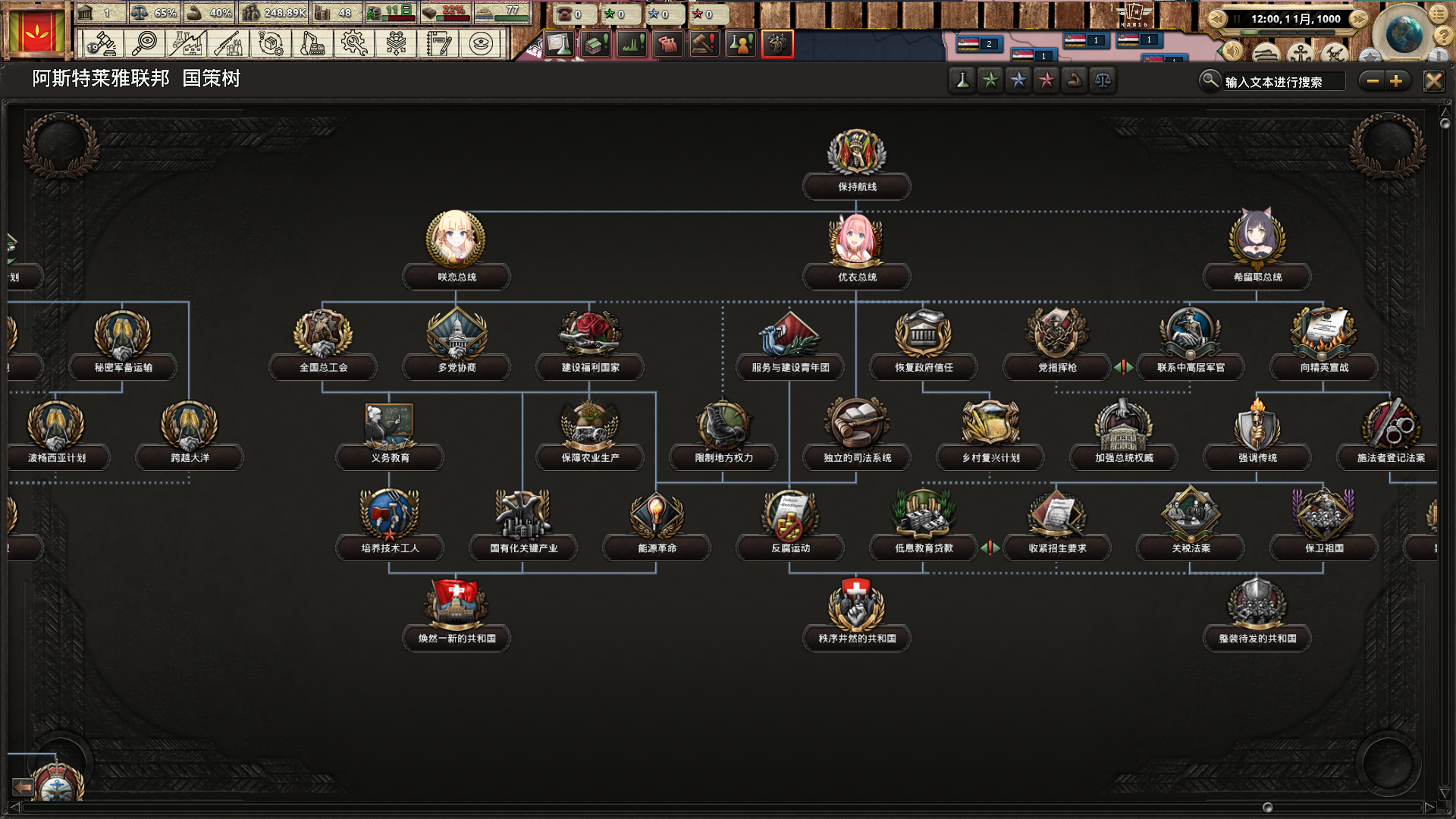Screen dimensions: 1456x819
Task: Click the red-bordered soldier alert icon
Action: click(x=777, y=44)
